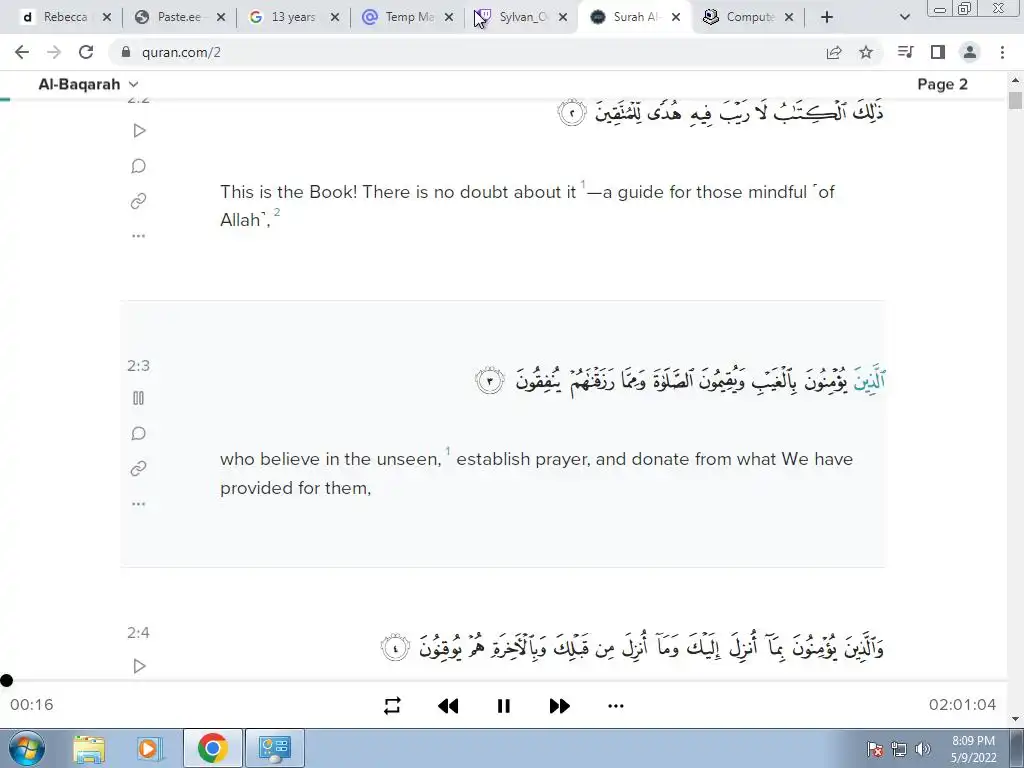This screenshot has width=1024, height=768.
Task: Switch to the Compute tab
Action: point(749,17)
